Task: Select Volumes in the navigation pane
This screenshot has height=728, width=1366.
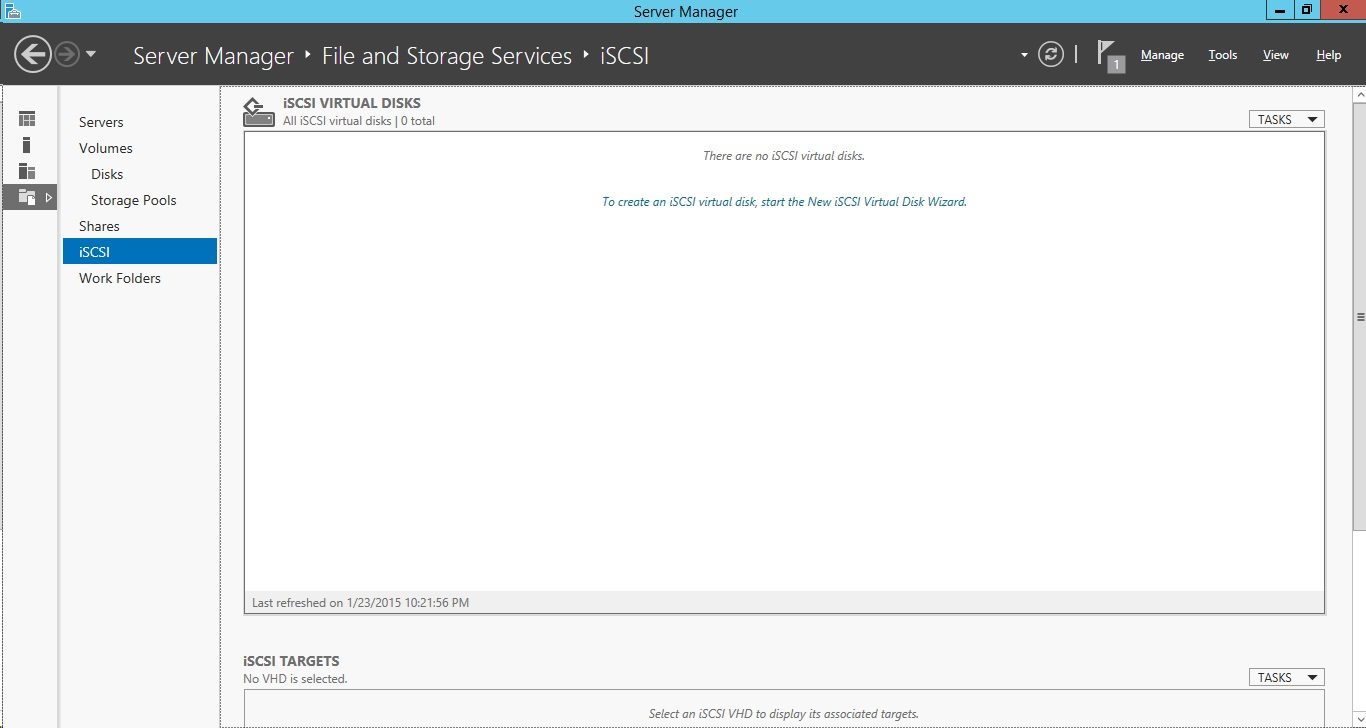Action: point(106,148)
